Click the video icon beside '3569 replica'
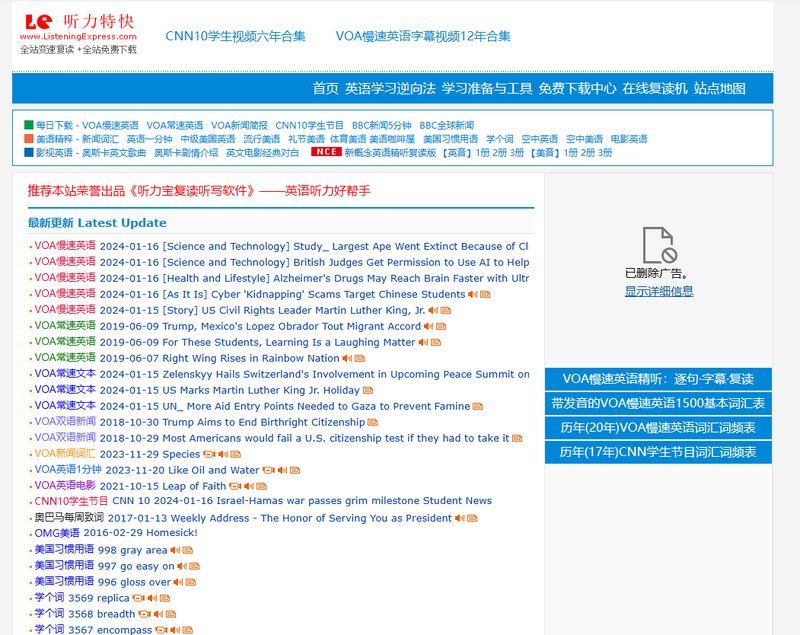Viewport: 800px width, 635px height. pos(138,598)
